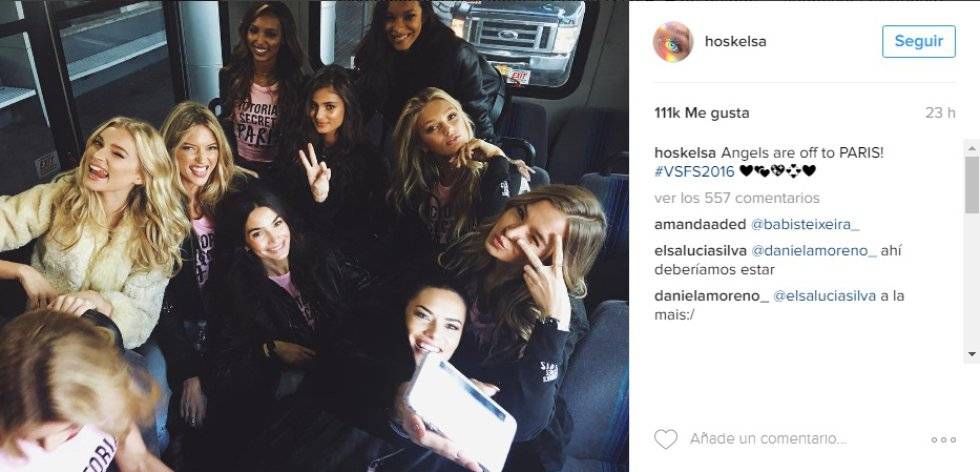The height and width of the screenshot is (472, 980).
Task: Click the comments scrollbar down arrow
Action: (x=972, y=354)
